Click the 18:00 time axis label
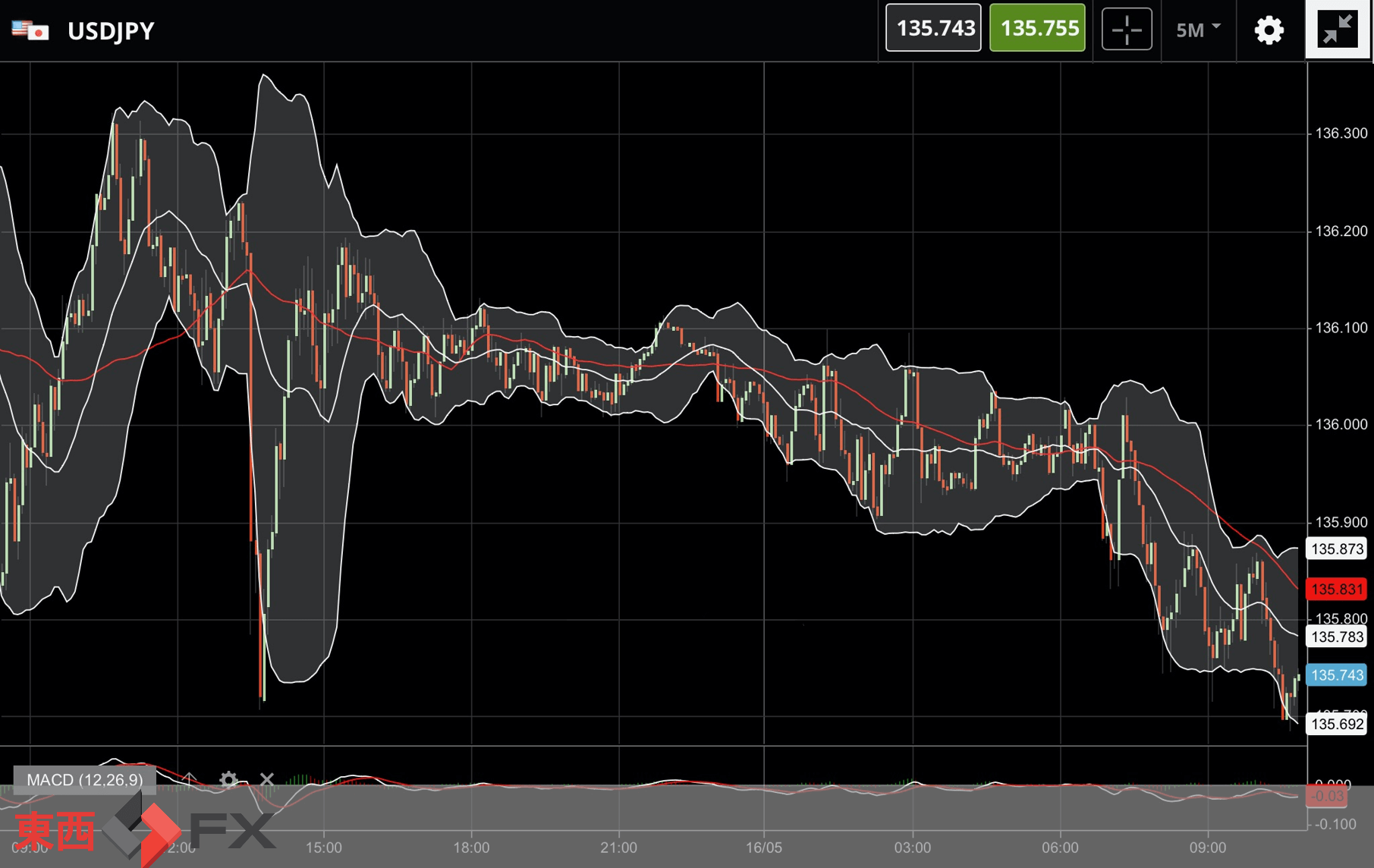1374x868 pixels. point(471,848)
